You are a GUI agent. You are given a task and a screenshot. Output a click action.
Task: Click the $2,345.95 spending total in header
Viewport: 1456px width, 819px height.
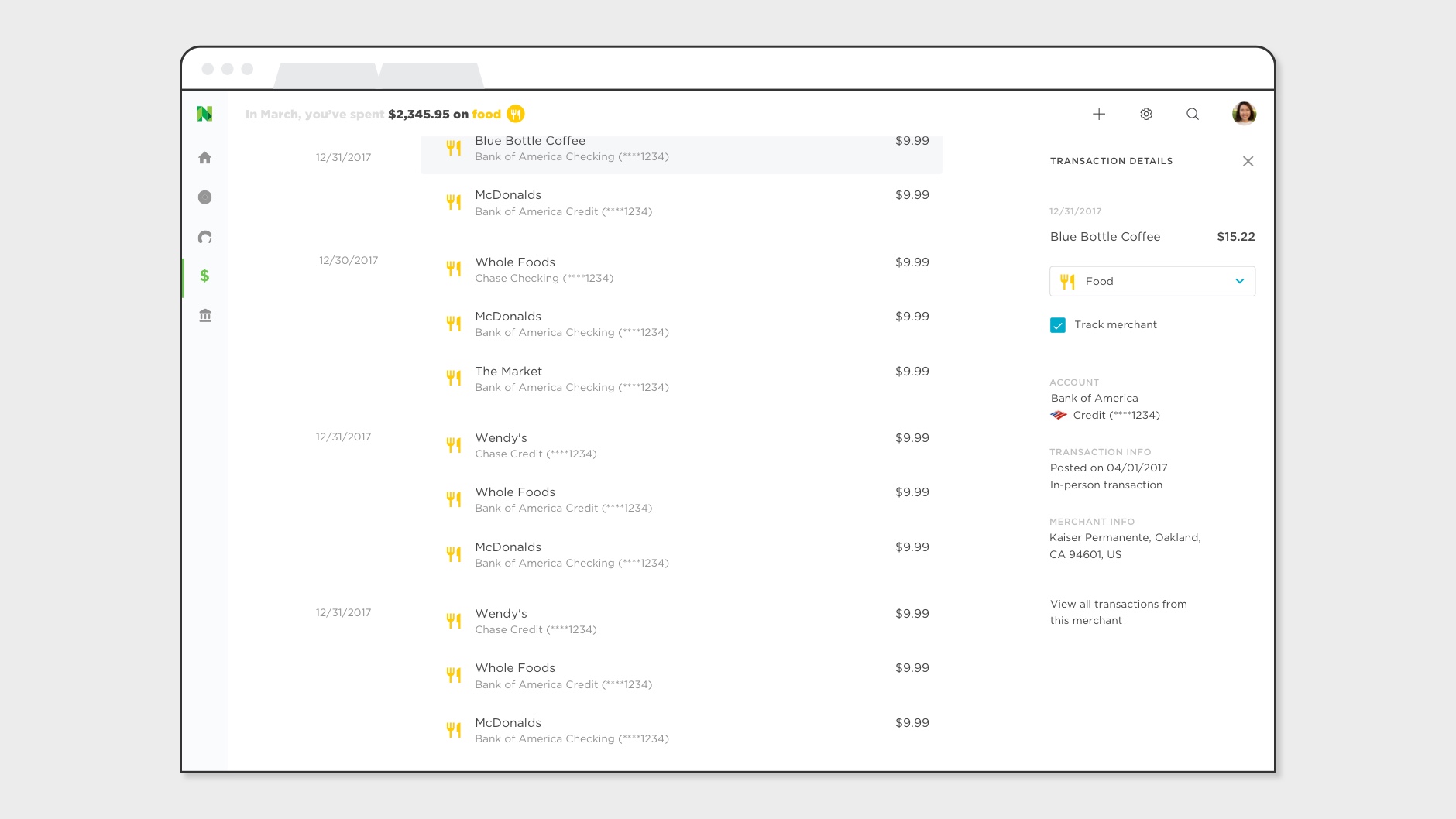(x=419, y=114)
